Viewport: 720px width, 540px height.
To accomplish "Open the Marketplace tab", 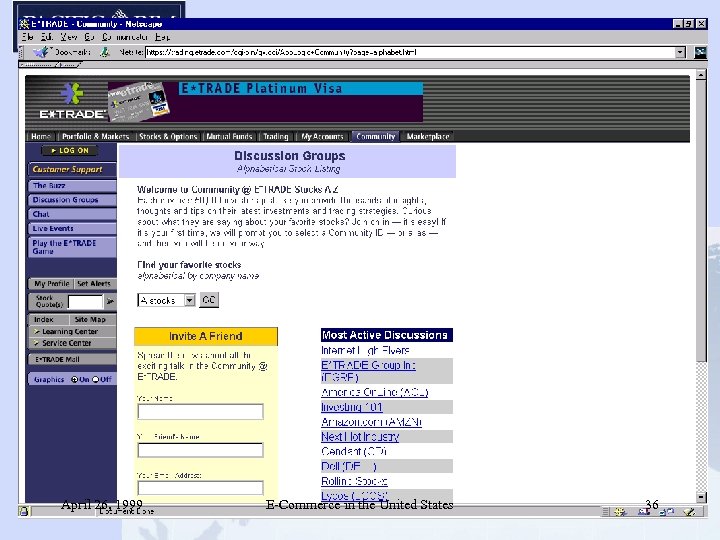I will [428, 136].
